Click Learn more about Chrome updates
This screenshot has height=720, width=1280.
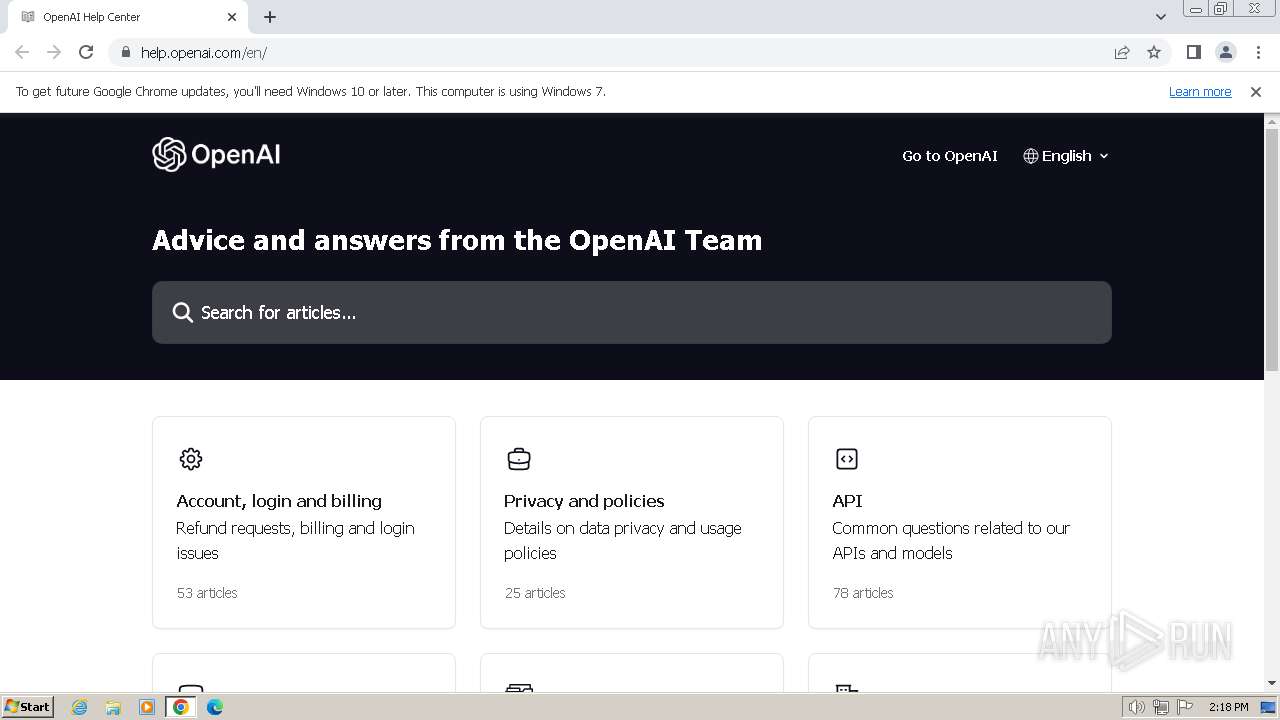(x=1200, y=91)
